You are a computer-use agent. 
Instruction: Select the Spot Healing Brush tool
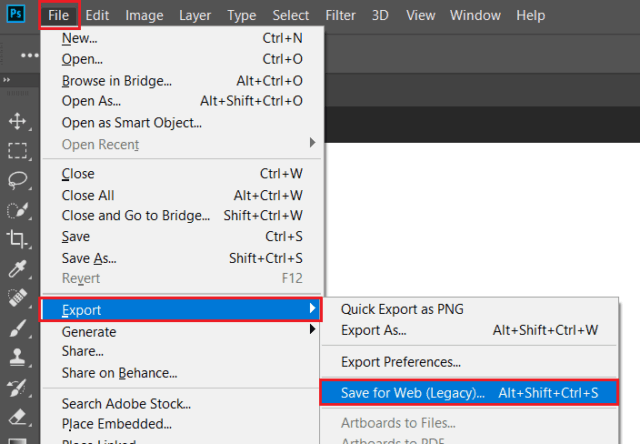18,297
